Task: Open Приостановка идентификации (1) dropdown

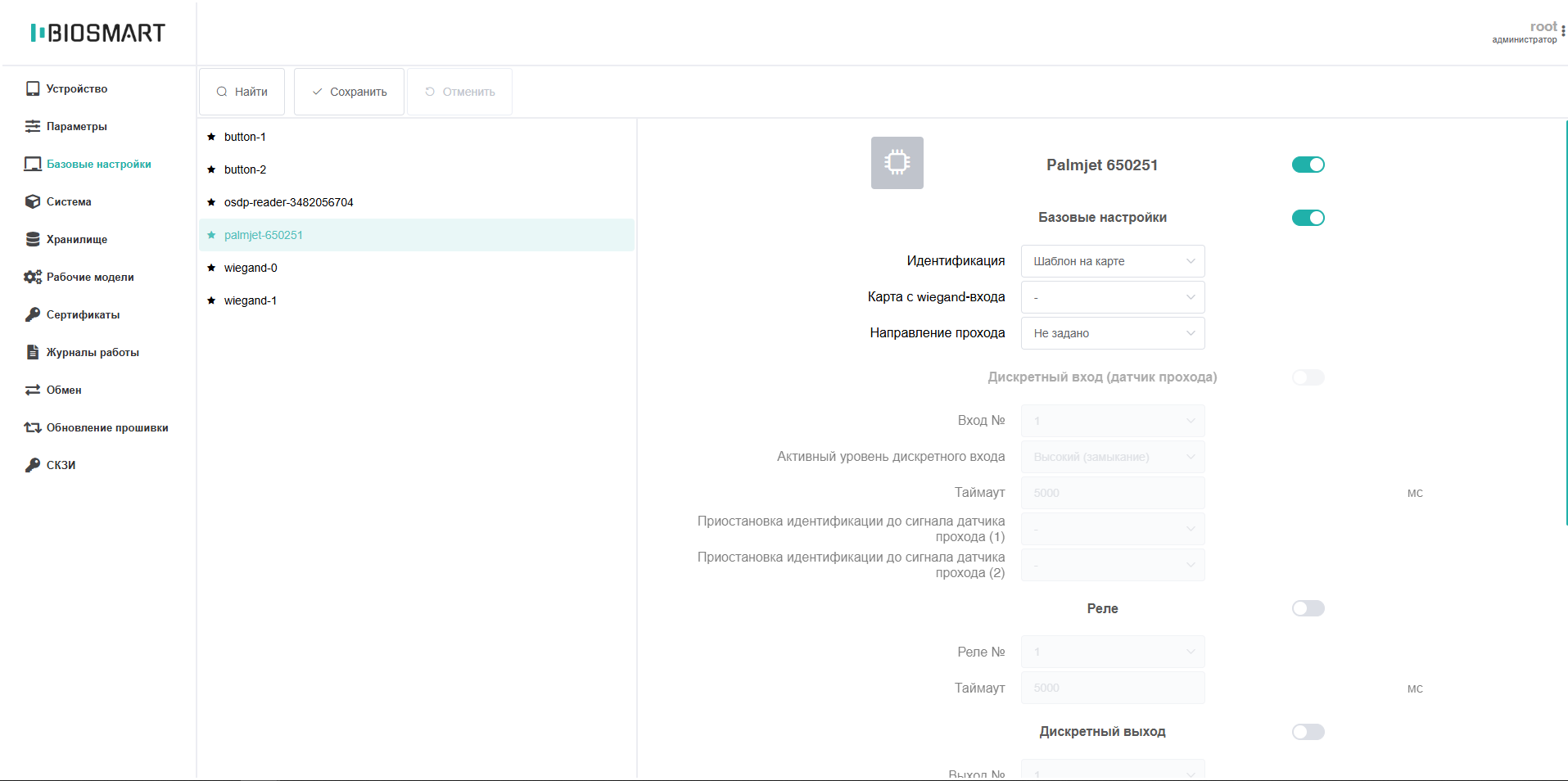Action: pyautogui.click(x=1113, y=529)
